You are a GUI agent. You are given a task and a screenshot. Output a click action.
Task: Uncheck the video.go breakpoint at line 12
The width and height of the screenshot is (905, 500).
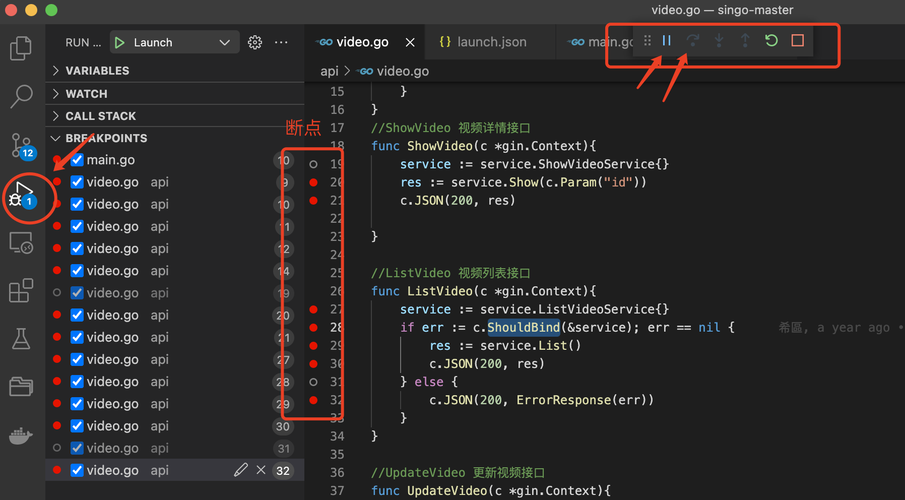pos(77,248)
